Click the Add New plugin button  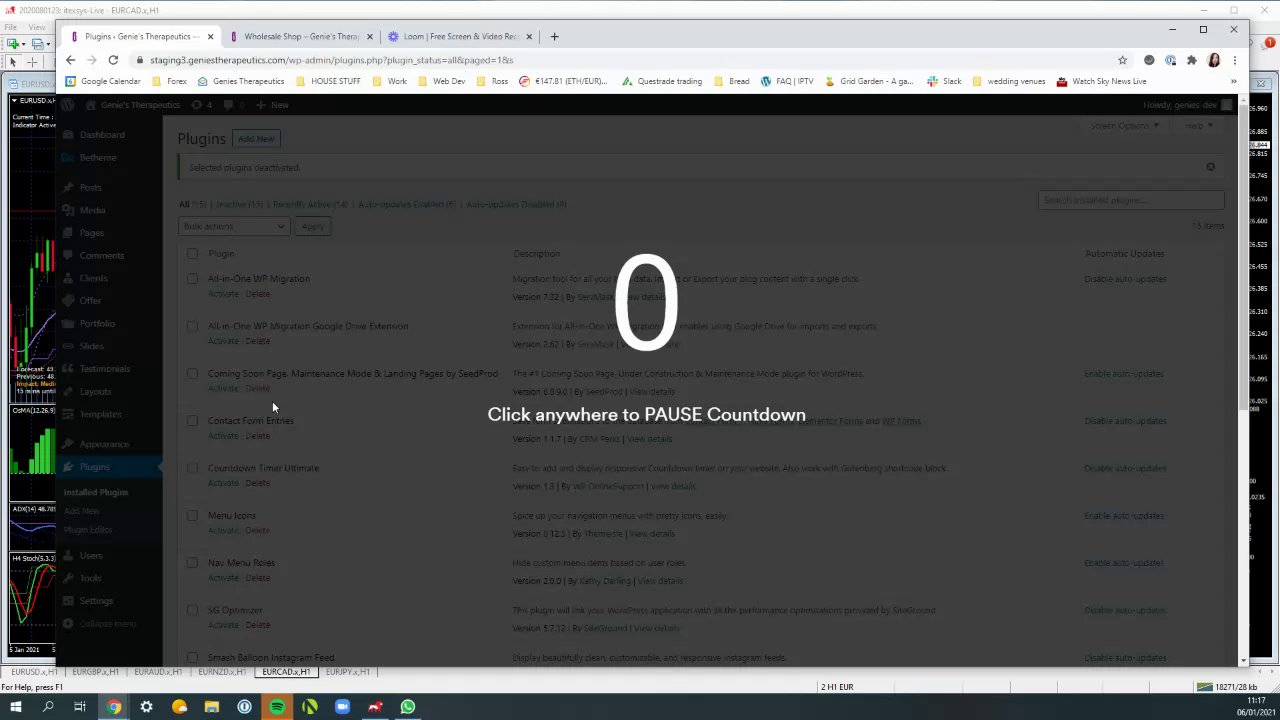256,139
